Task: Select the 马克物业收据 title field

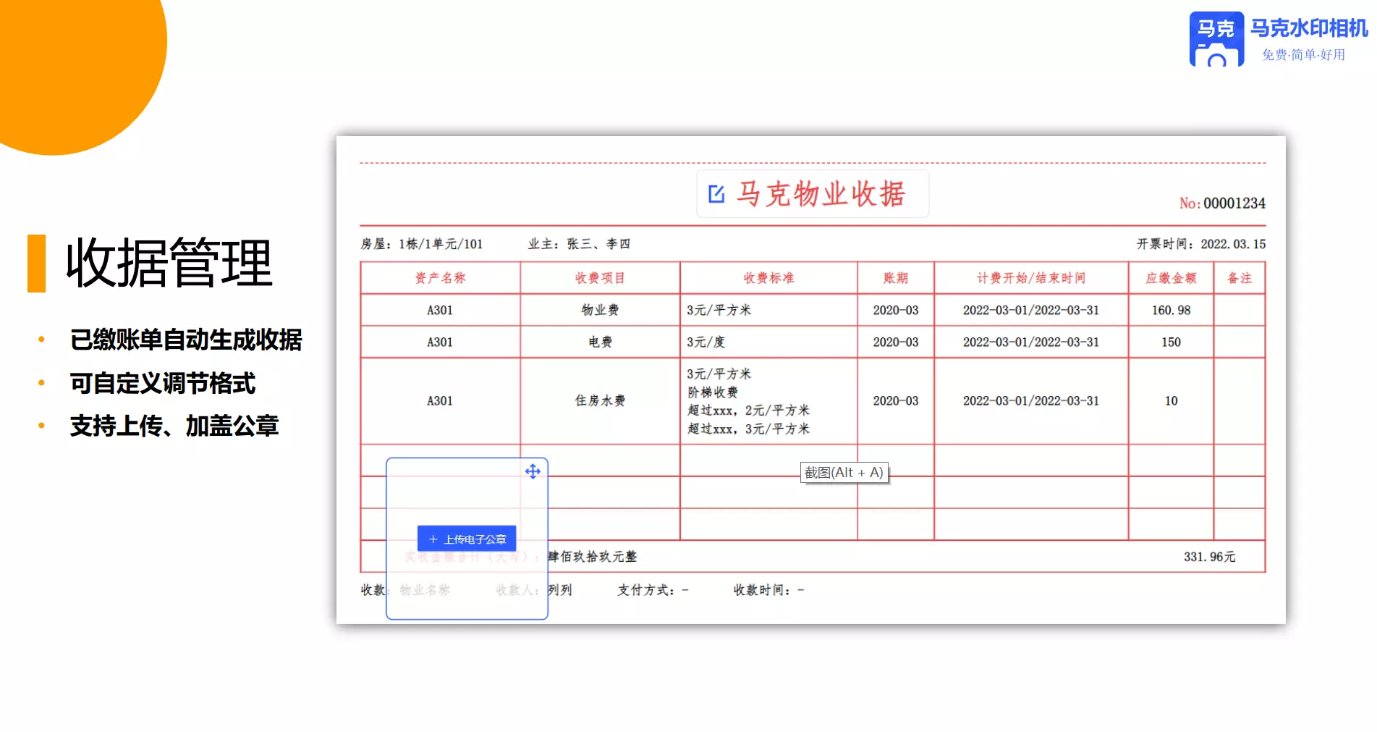Action: coord(813,194)
